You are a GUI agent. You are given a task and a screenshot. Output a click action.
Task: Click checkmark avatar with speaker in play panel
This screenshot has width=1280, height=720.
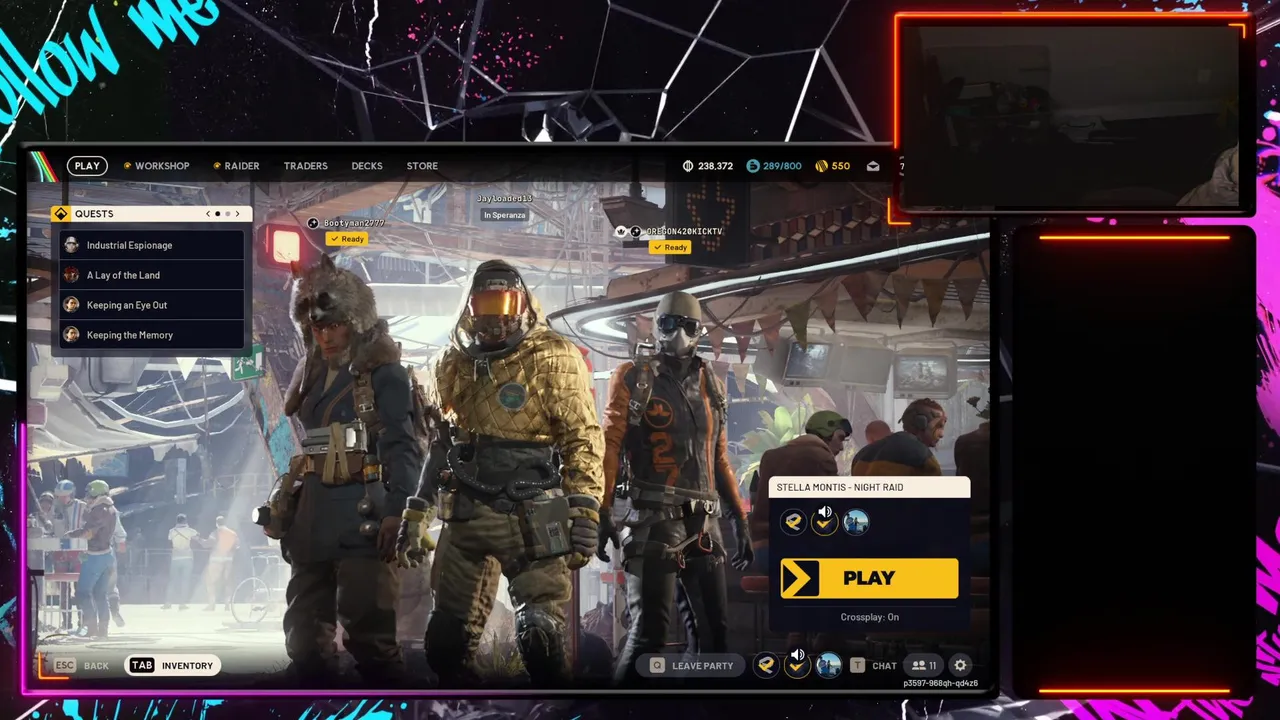coord(824,521)
